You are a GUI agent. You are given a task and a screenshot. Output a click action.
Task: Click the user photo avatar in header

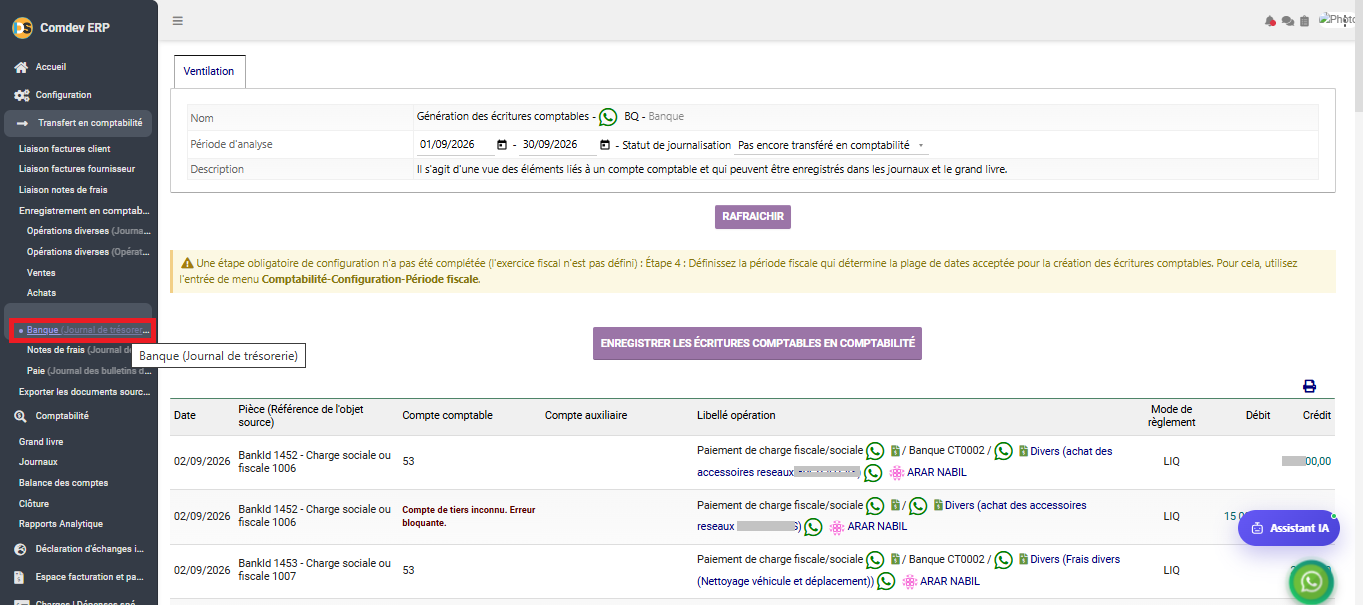pyautogui.click(x=1337, y=19)
